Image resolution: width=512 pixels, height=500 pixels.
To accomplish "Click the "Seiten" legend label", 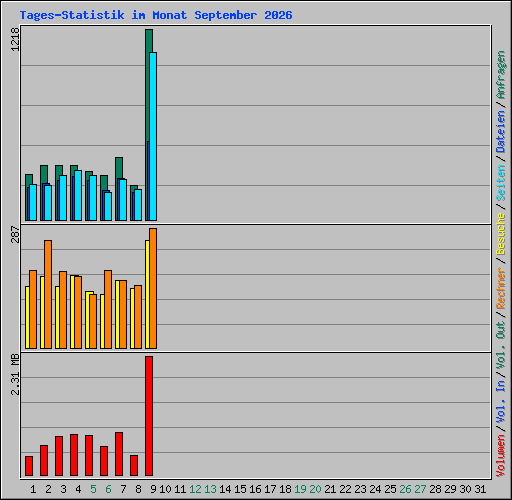I will tap(501, 183).
